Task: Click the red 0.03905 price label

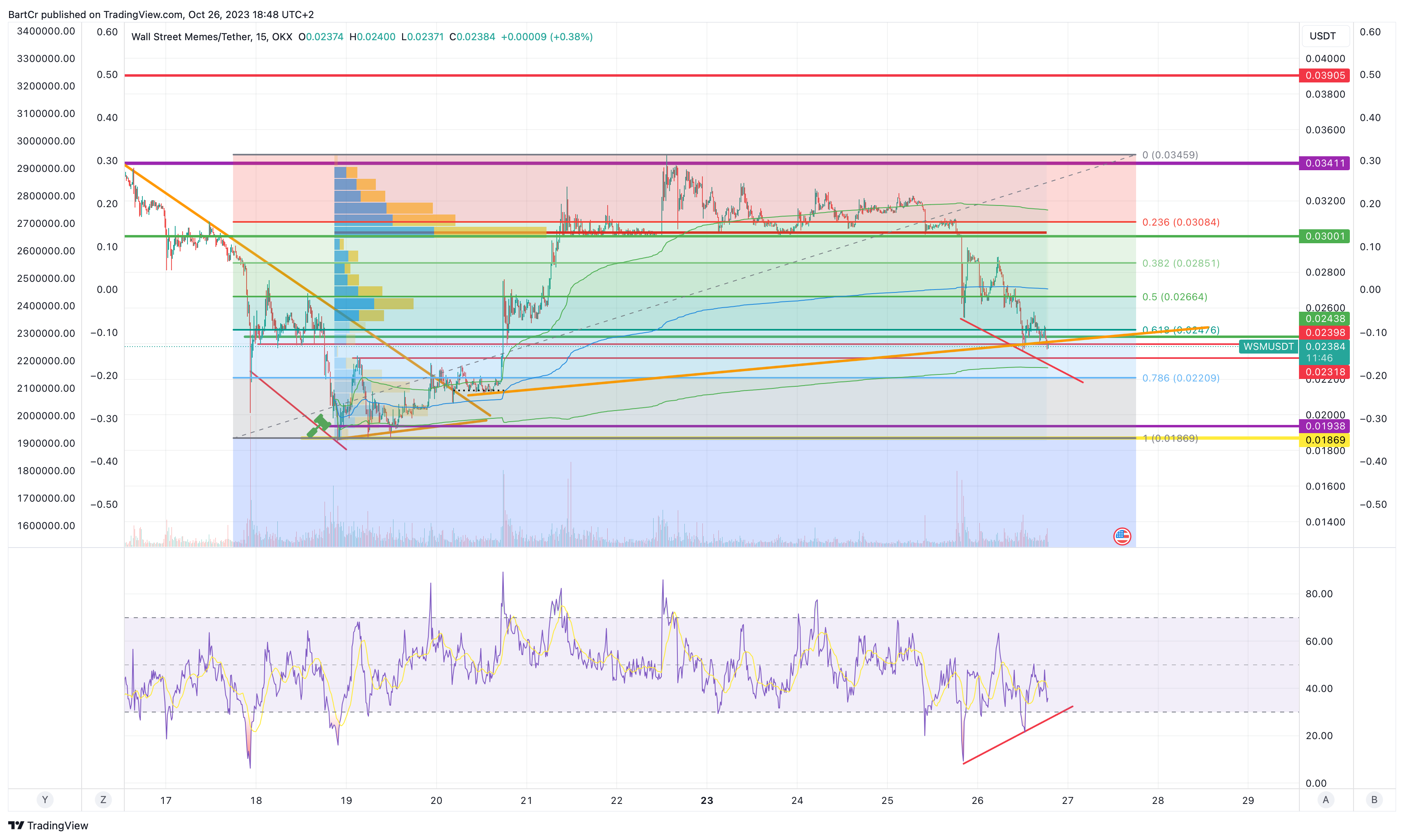Action: (x=1324, y=75)
